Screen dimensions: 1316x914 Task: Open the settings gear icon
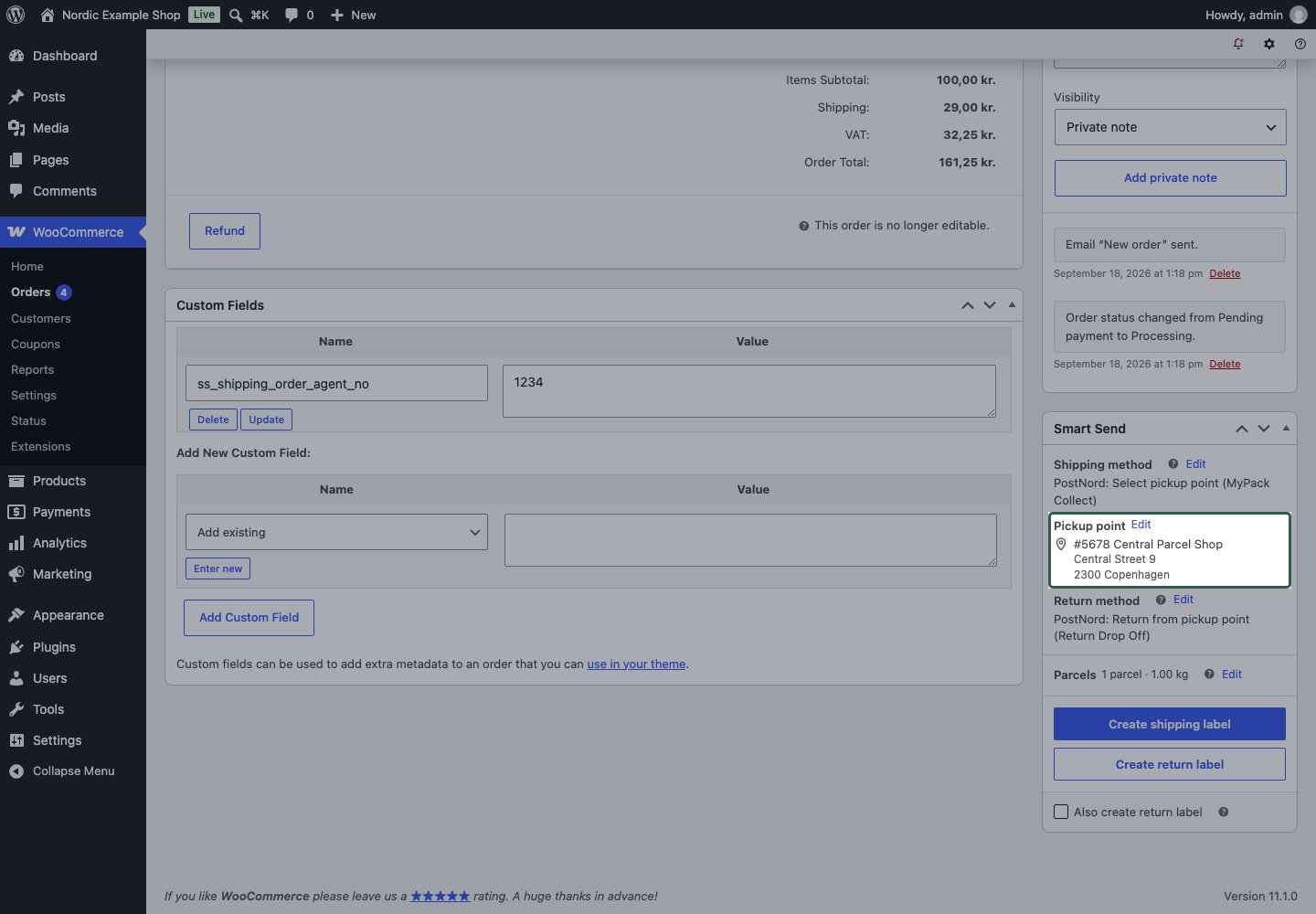tap(1269, 44)
